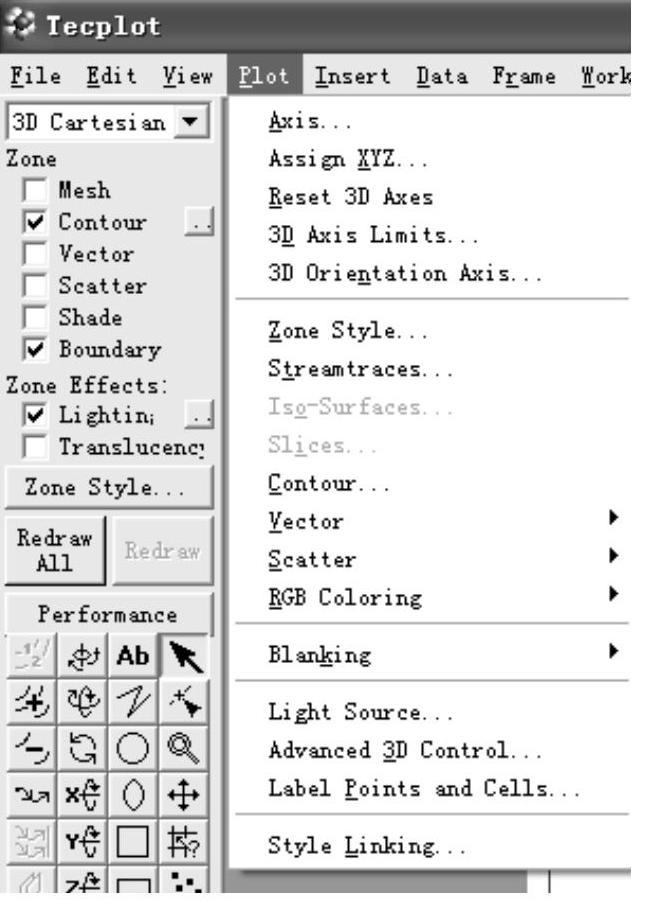Select the arrow selector tool

coord(185,657)
